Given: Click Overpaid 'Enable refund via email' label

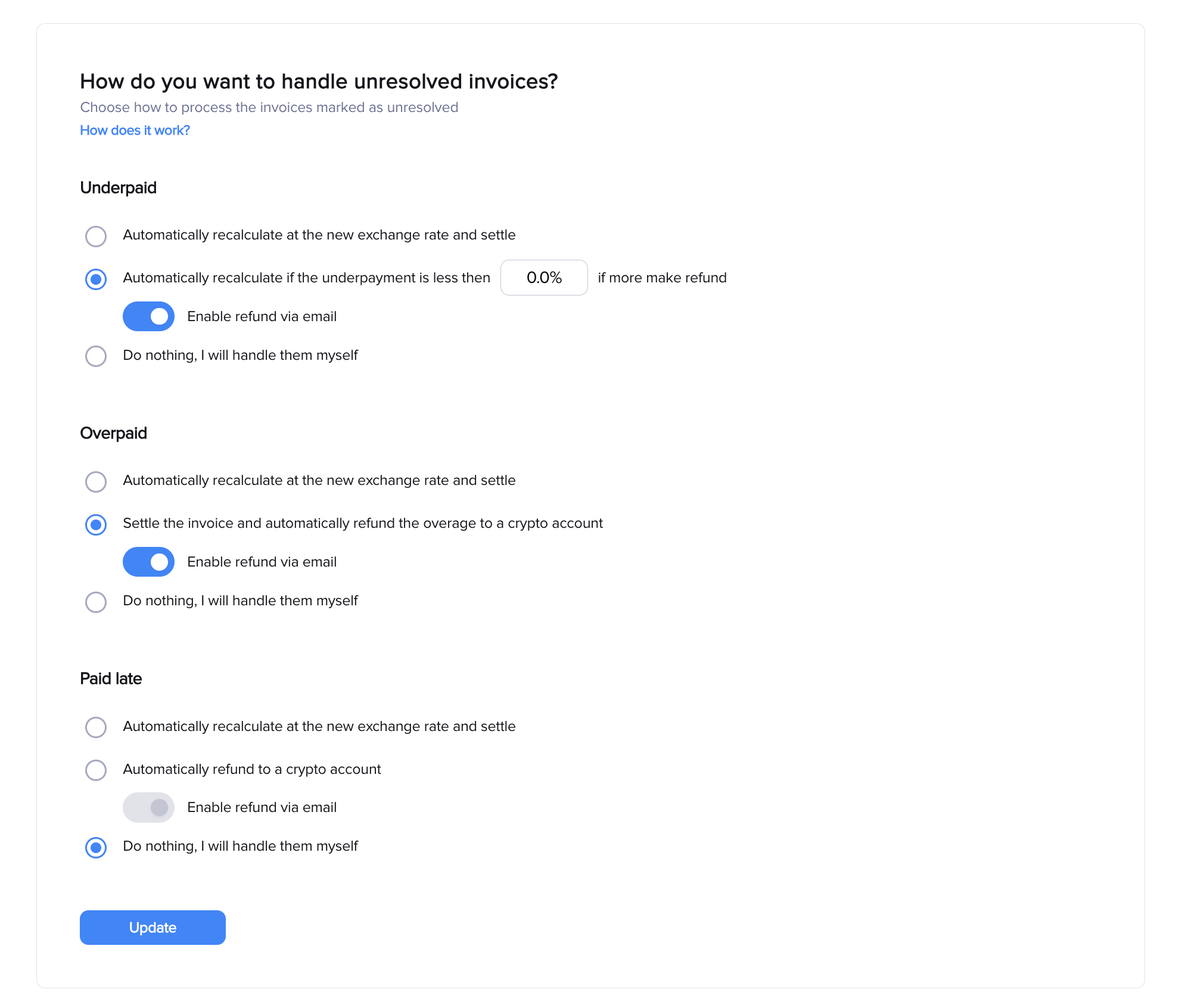Looking at the screenshot, I should 262,562.
